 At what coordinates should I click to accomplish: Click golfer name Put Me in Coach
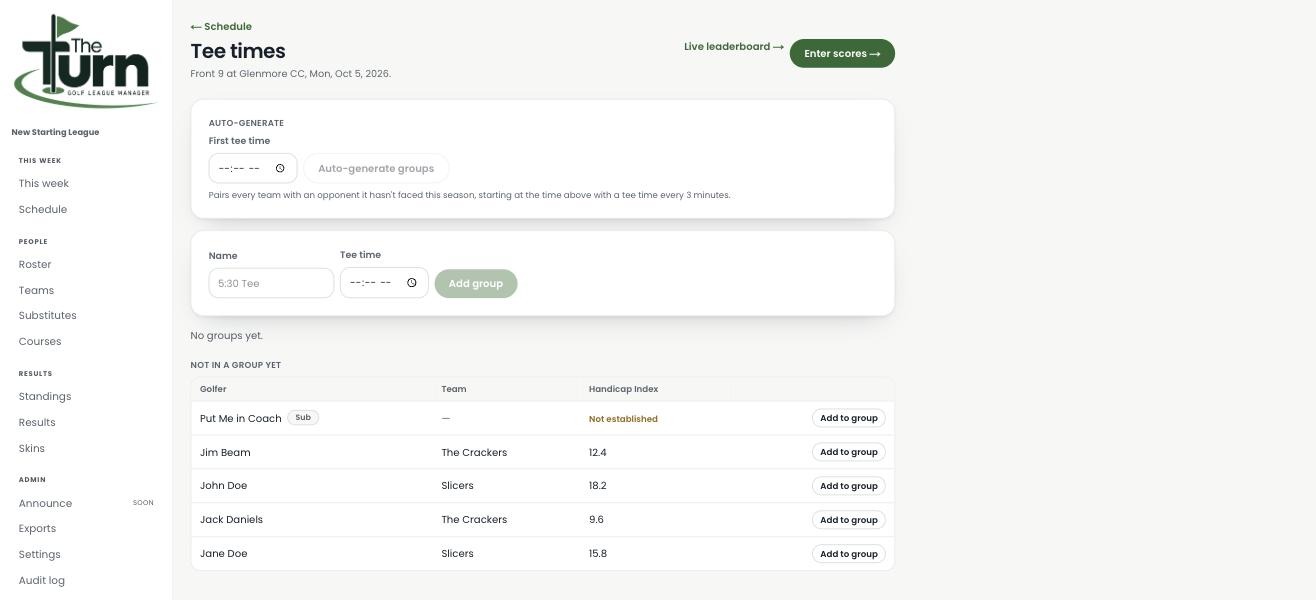[x=241, y=419]
